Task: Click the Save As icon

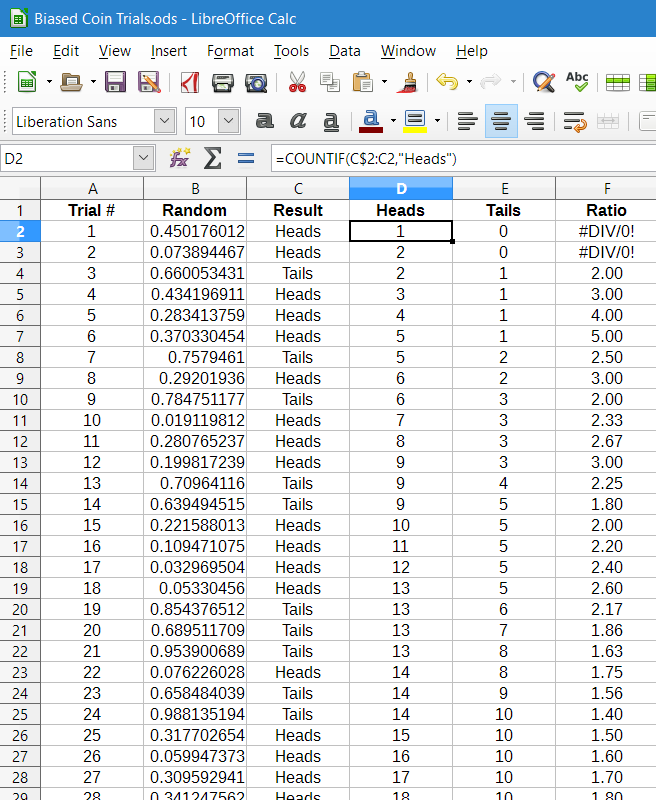Action: (x=149, y=82)
